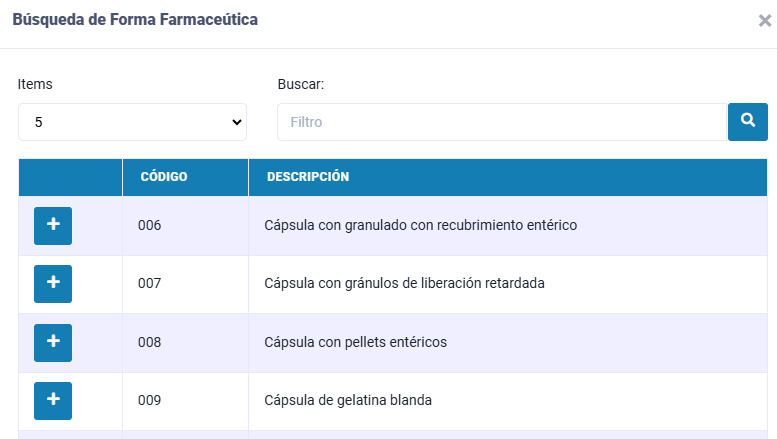This screenshot has height=439, width=777.
Task: Click the code cell 007
Action: click(x=150, y=283)
